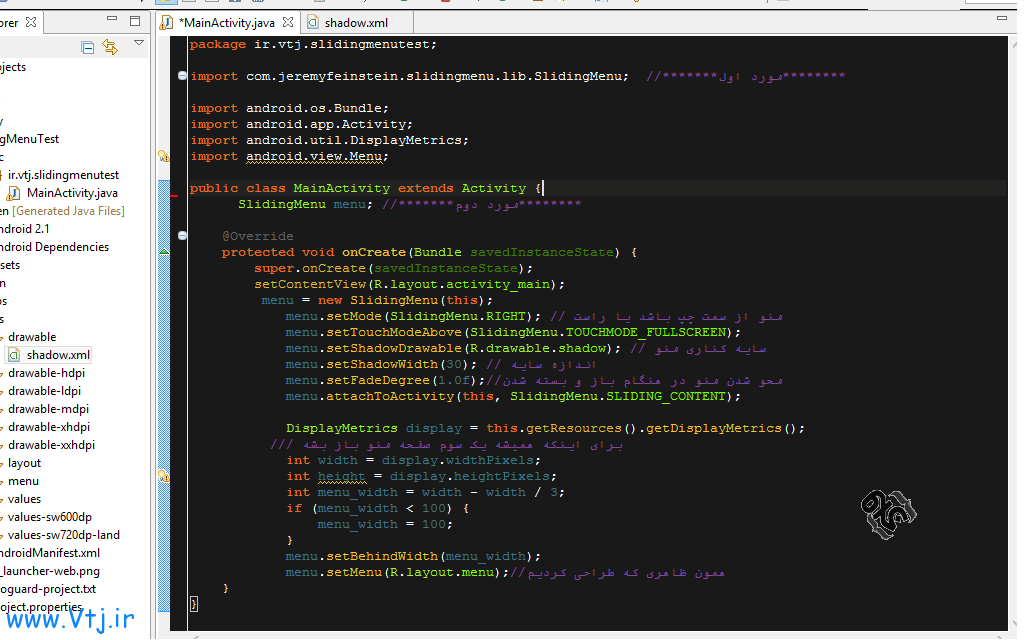Select the values-sw600dp folder
The height and width of the screenshot is (640, 1028).
49,517
